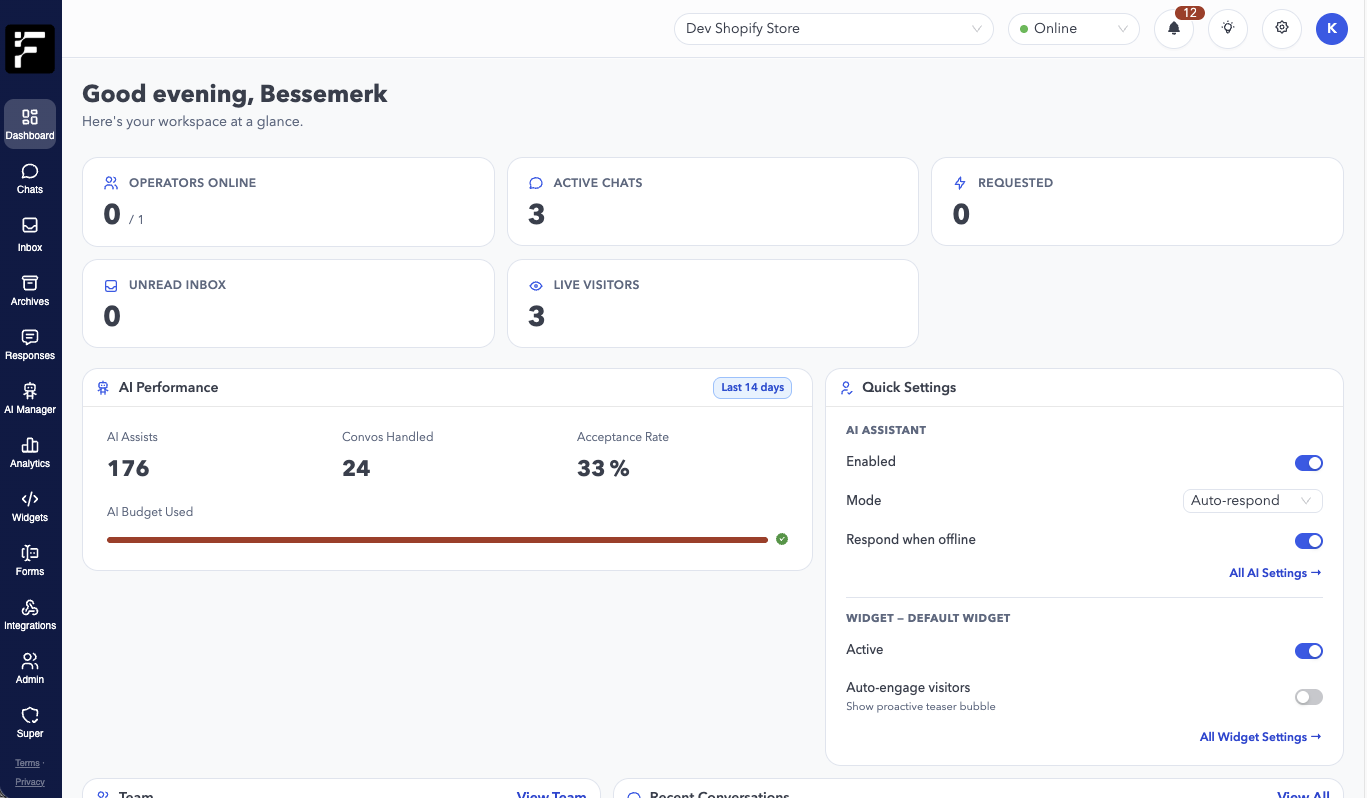Click the View Team link
This screenshot has width=1367, height=798.
pyautogui.click(x=551, y=793)
